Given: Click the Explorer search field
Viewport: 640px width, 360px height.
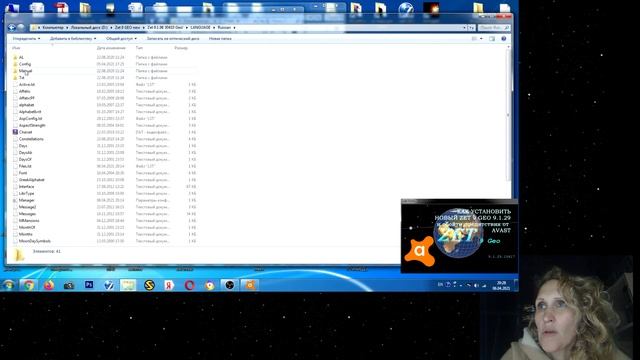Looking at the screenshot, I should (x=493, y=27).
